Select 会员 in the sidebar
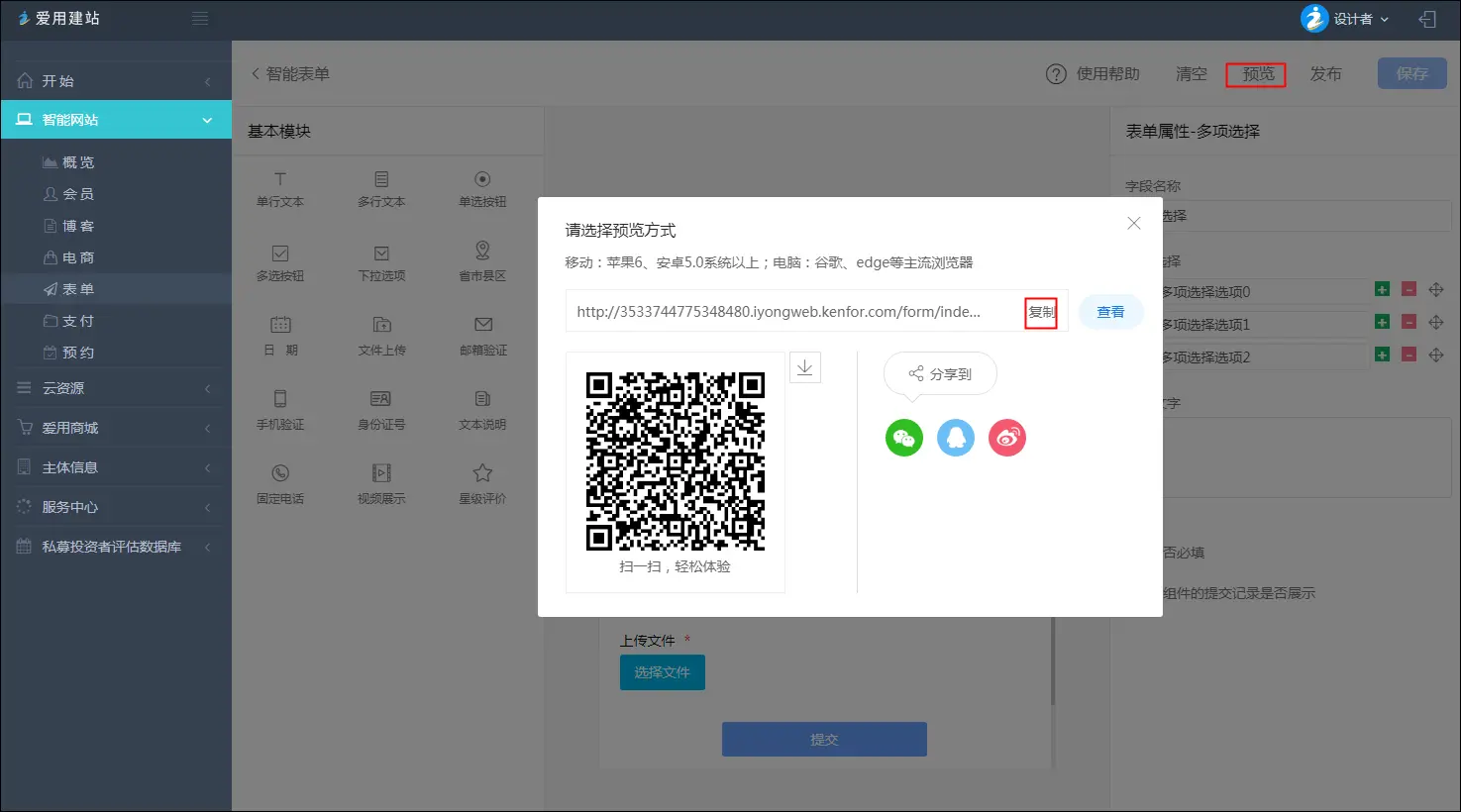Viewport: 1461px width, 812px height. (x=77, y=194)
